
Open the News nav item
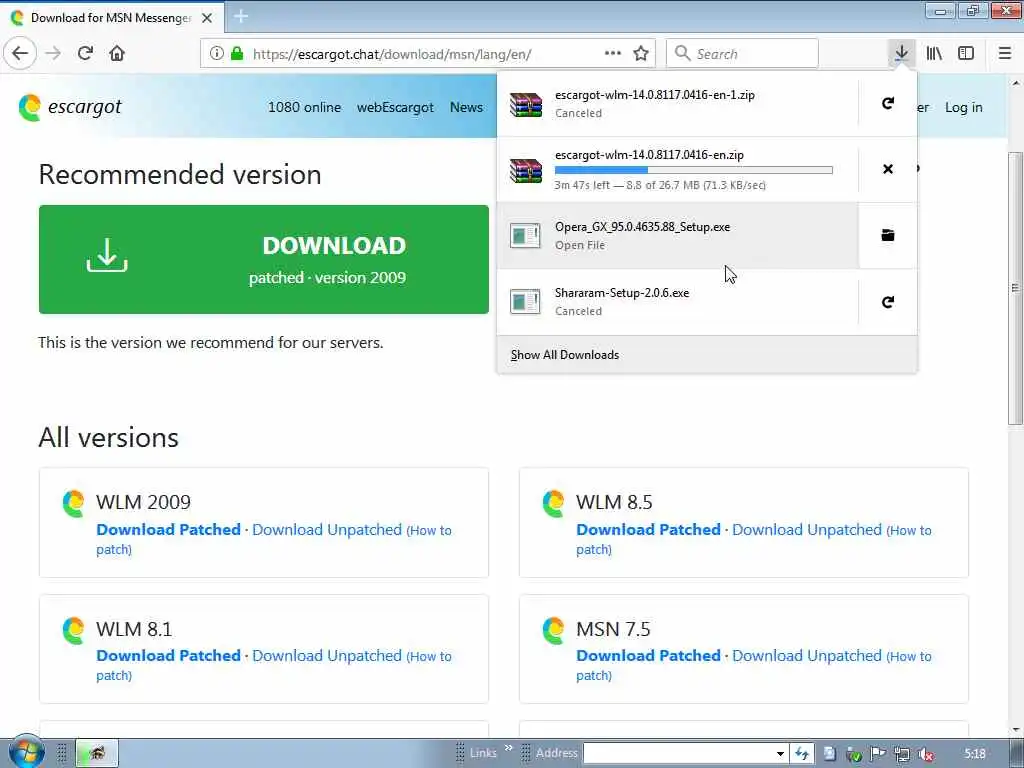pos(466,107)
